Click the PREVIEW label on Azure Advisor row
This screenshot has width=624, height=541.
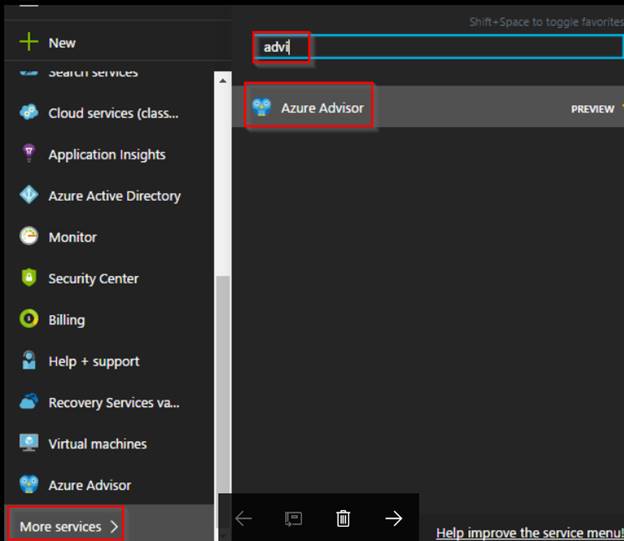click(592, 109)
